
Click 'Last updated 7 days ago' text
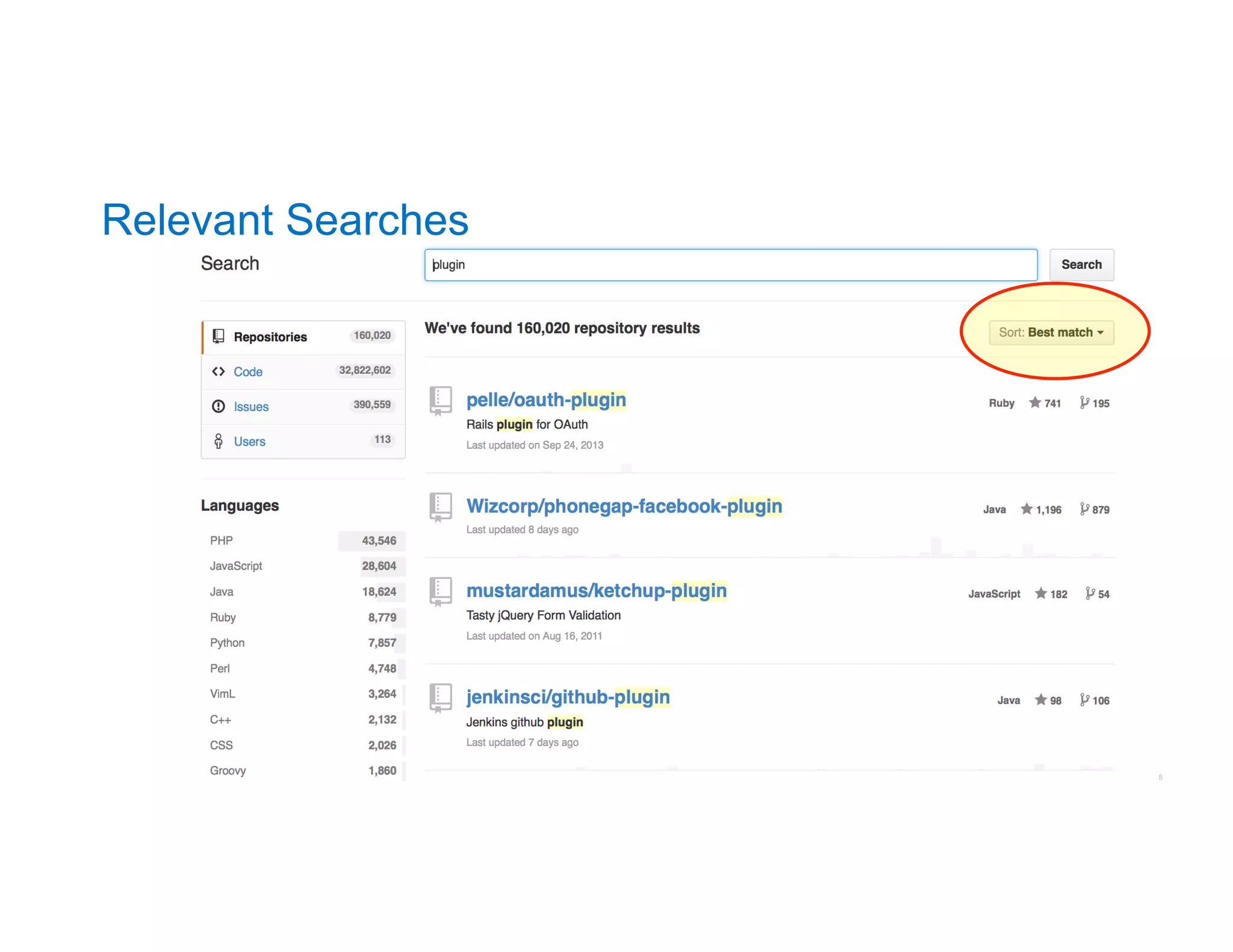[x=523, y=743]
